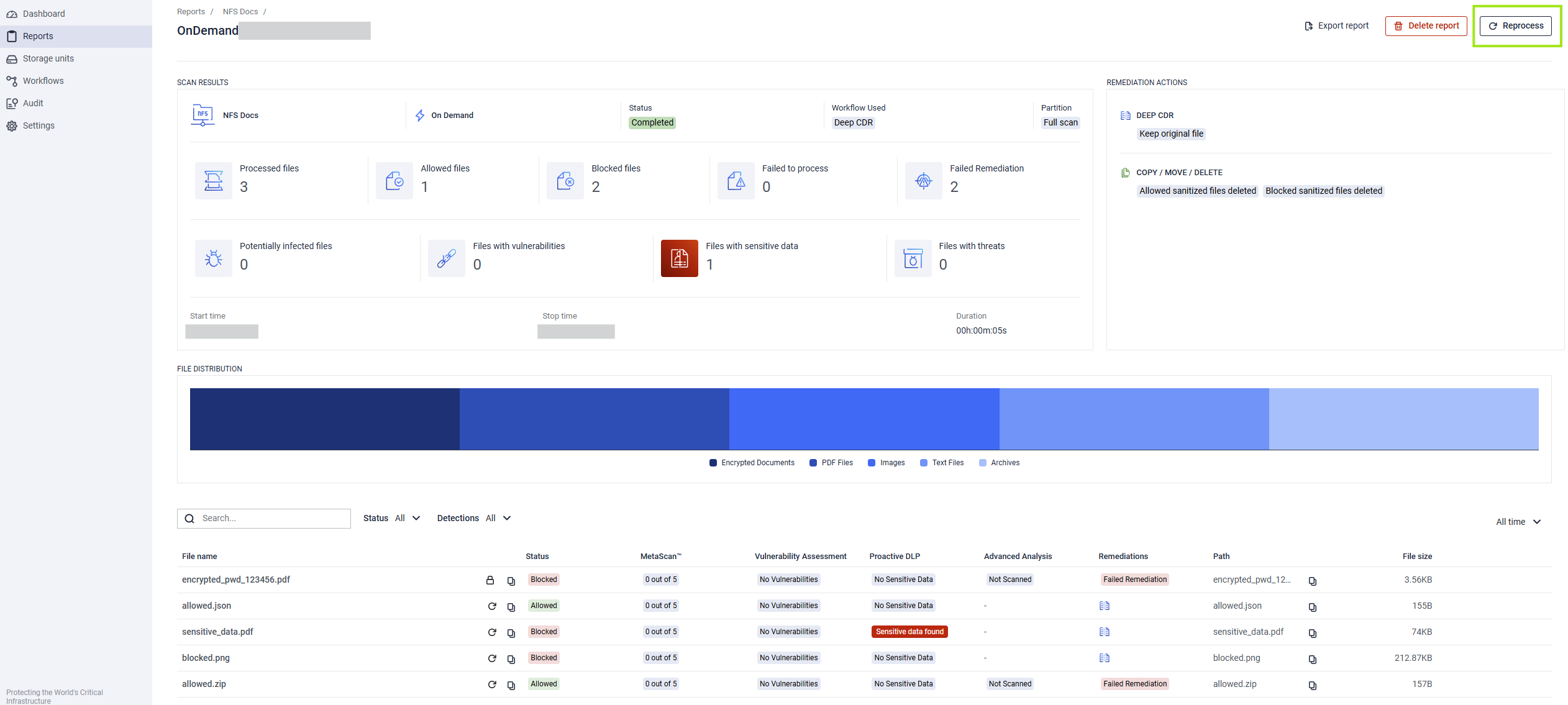Copy the file name of sensitive_data.pdf

coord(511,632)
